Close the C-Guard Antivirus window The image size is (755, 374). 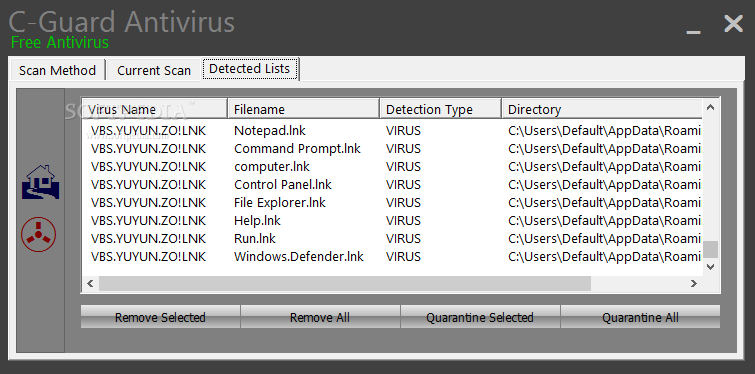[x=733, y=24]
